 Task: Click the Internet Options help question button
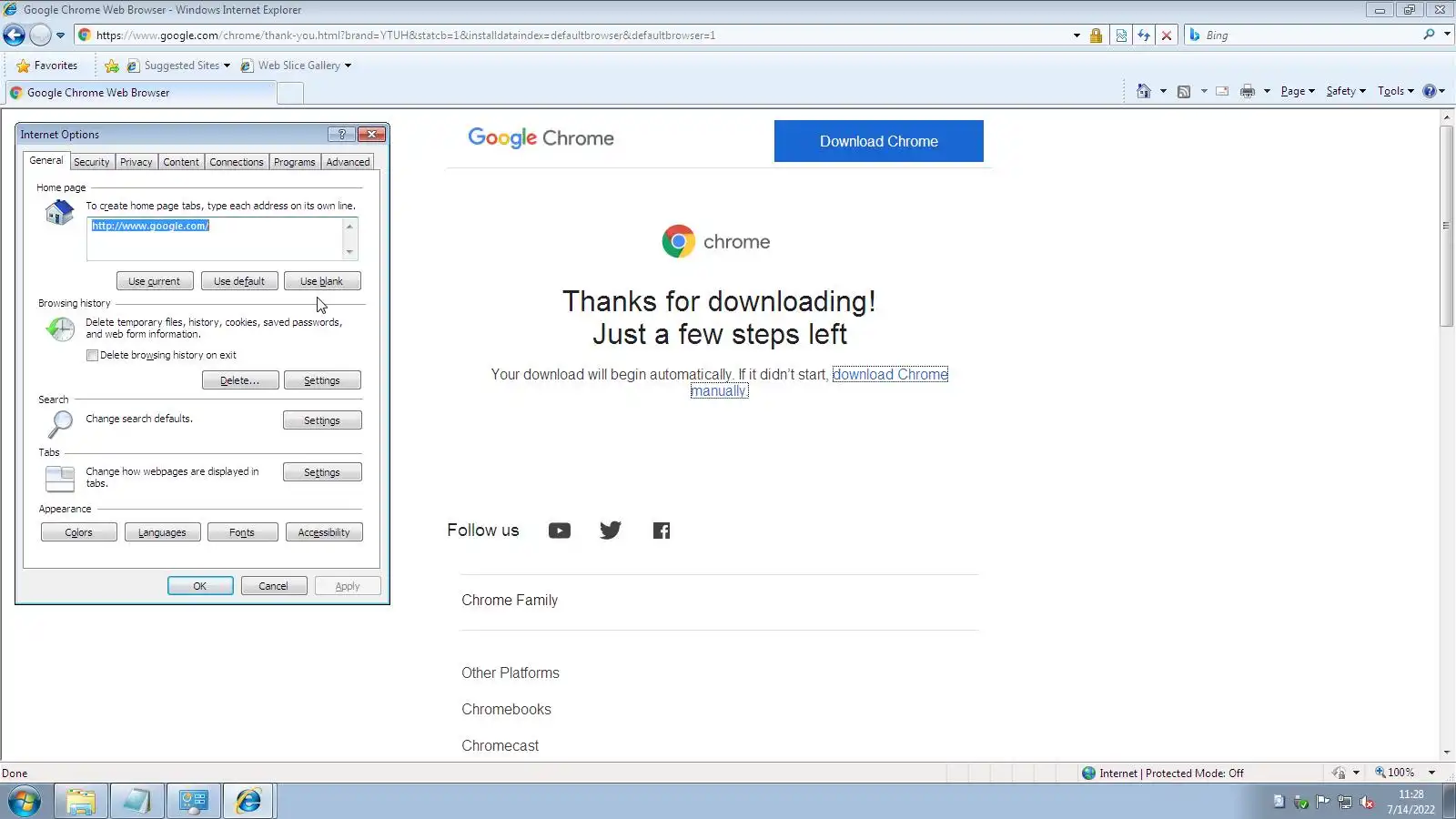[x=341, y=135]
